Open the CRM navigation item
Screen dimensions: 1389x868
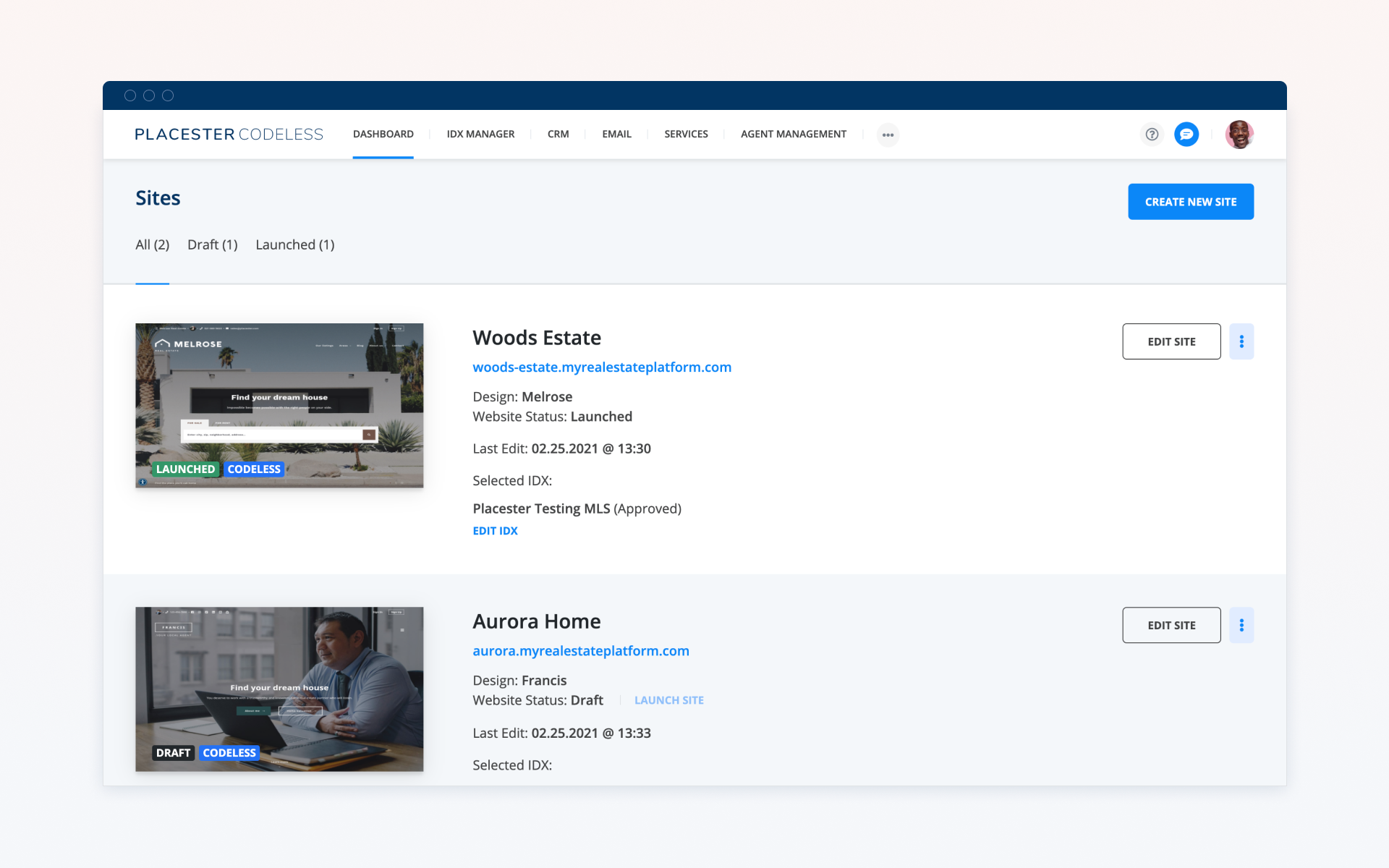click(x=558, y=135)
